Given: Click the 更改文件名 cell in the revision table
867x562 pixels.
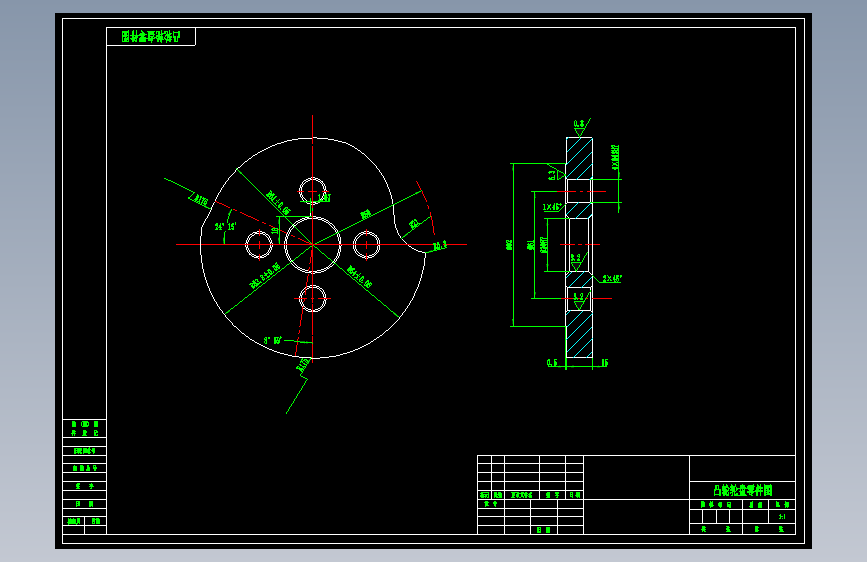Looking at the screenshot, I should coord(521,495).
